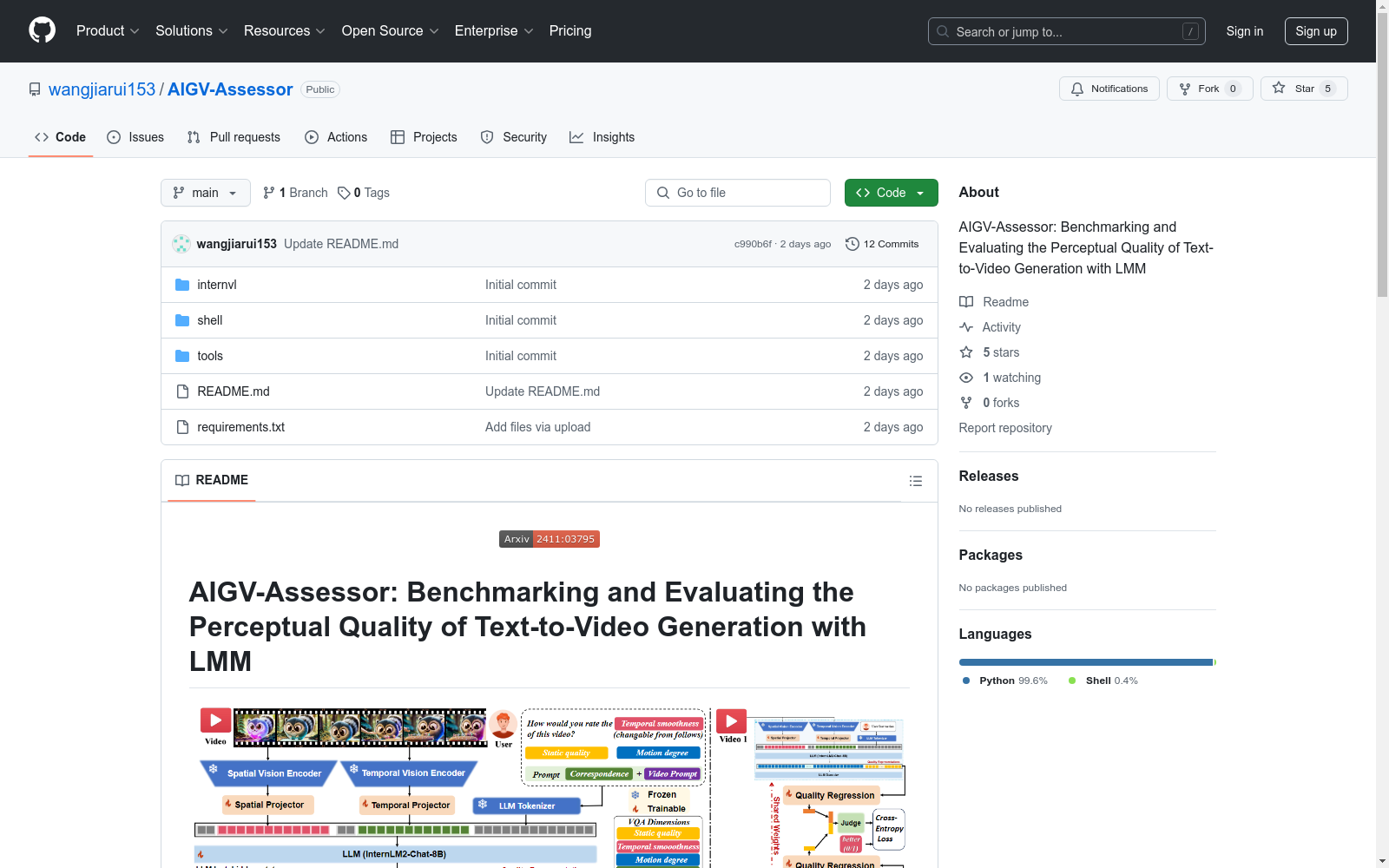Click the tools folder icon
This screenshot has width=1389, height=868.
click(182, 356)
